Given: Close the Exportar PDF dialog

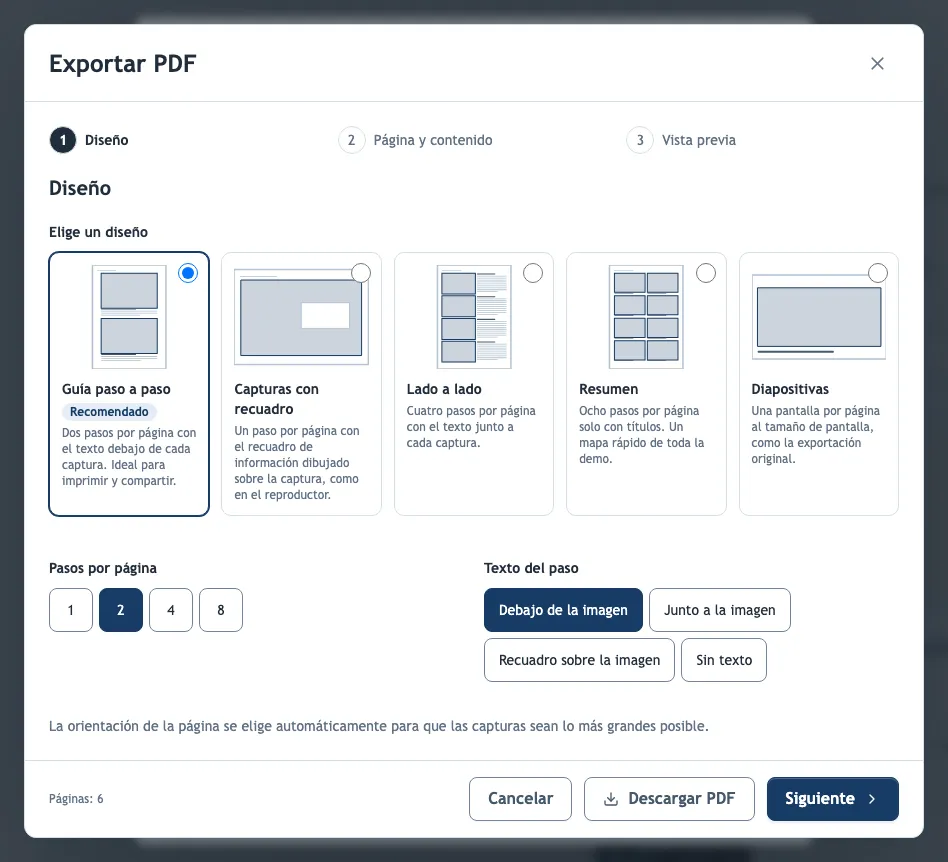Looking at the screenshot, I should coord(877,63).
